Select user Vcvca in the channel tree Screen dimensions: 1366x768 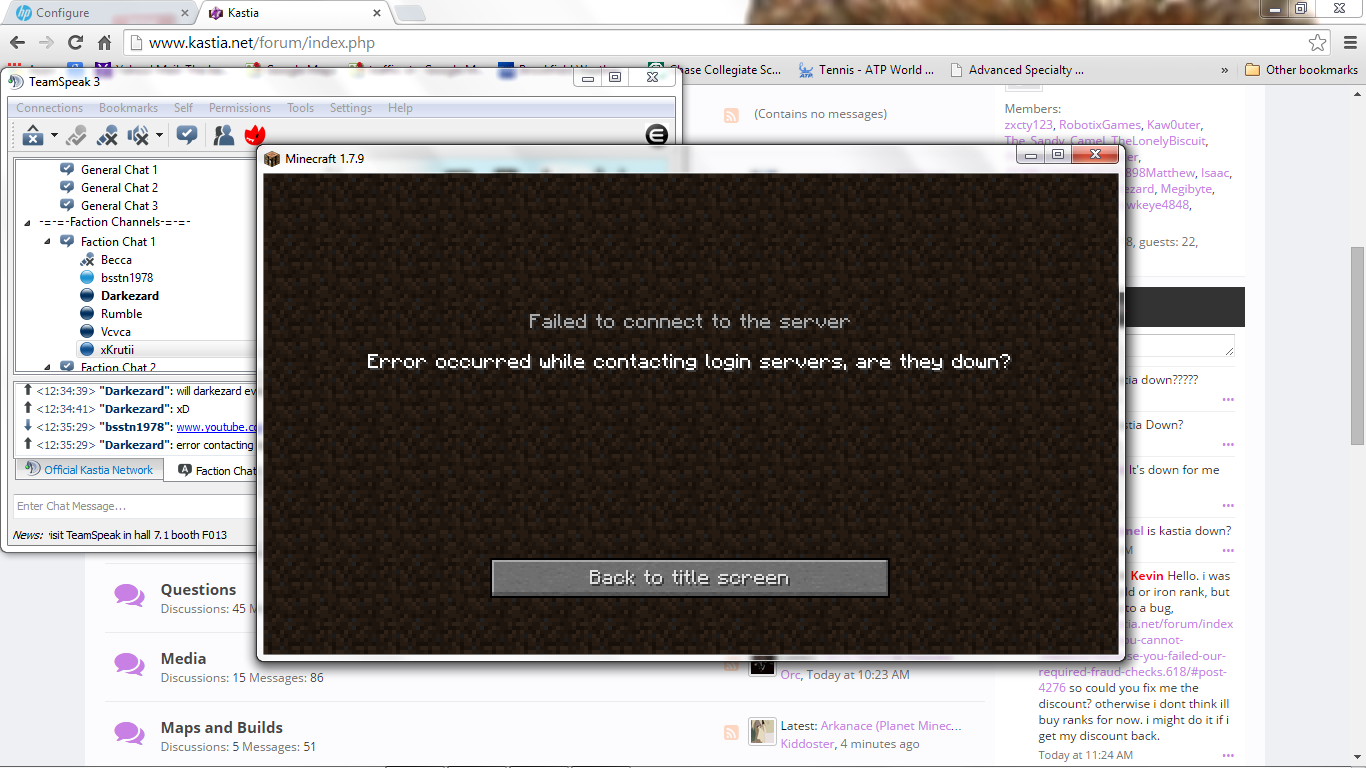[x=116, y=332]
